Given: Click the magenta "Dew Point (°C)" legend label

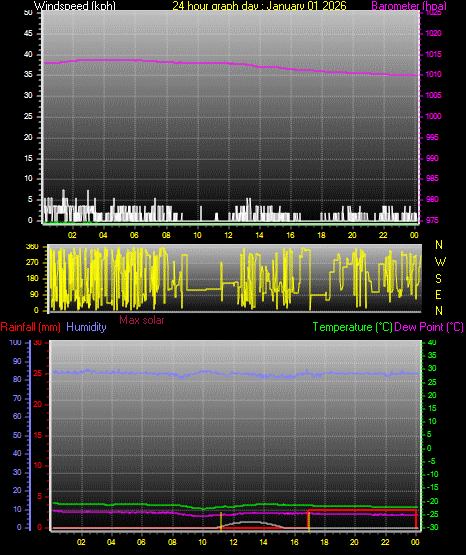Looking at the screenshot, I should [429, 327].
